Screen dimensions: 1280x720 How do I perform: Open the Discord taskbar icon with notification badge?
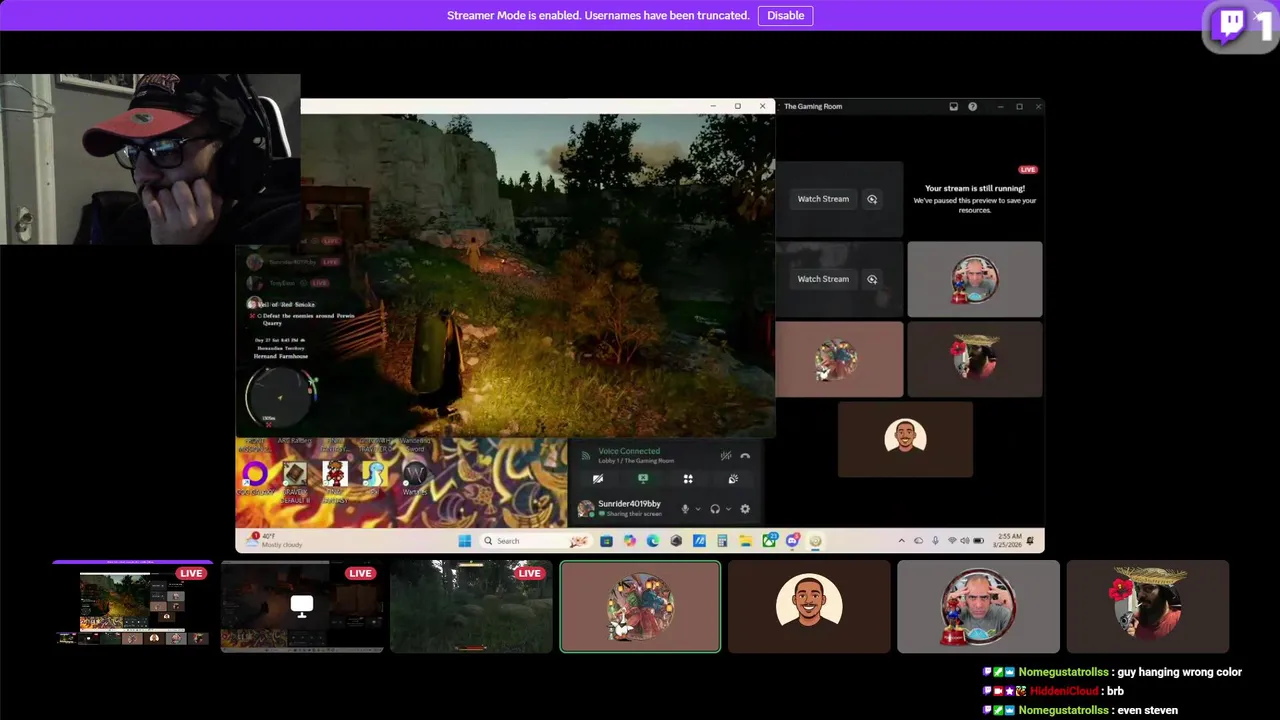792,541
